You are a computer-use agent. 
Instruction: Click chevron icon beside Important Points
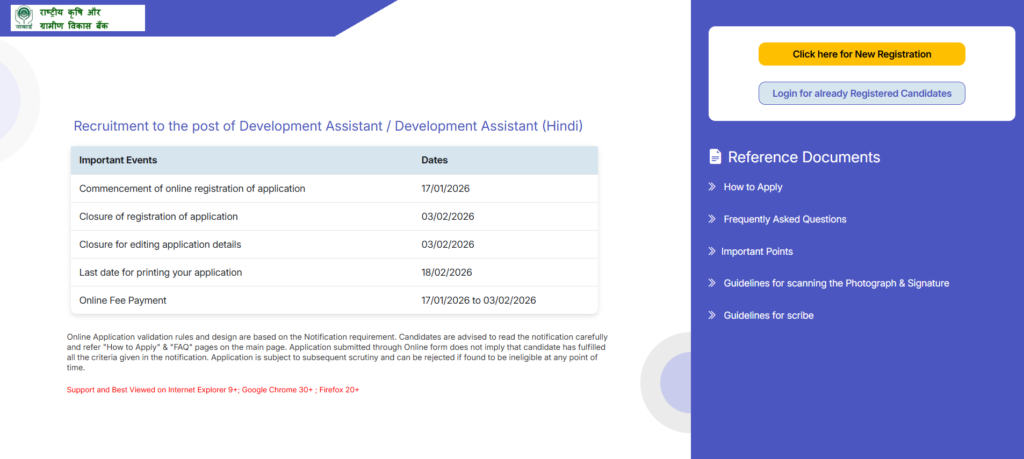(712, 251)
